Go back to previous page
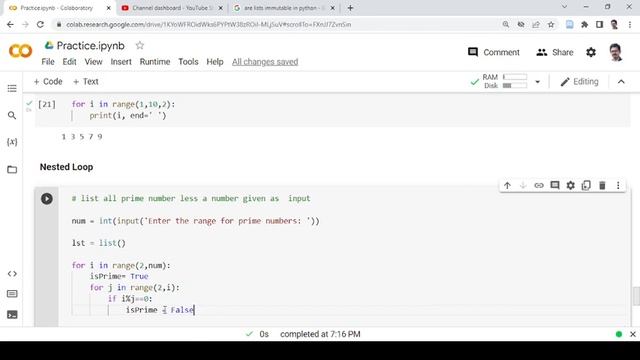The width and height of the screenshot is (640, 360). pos(10,24)
